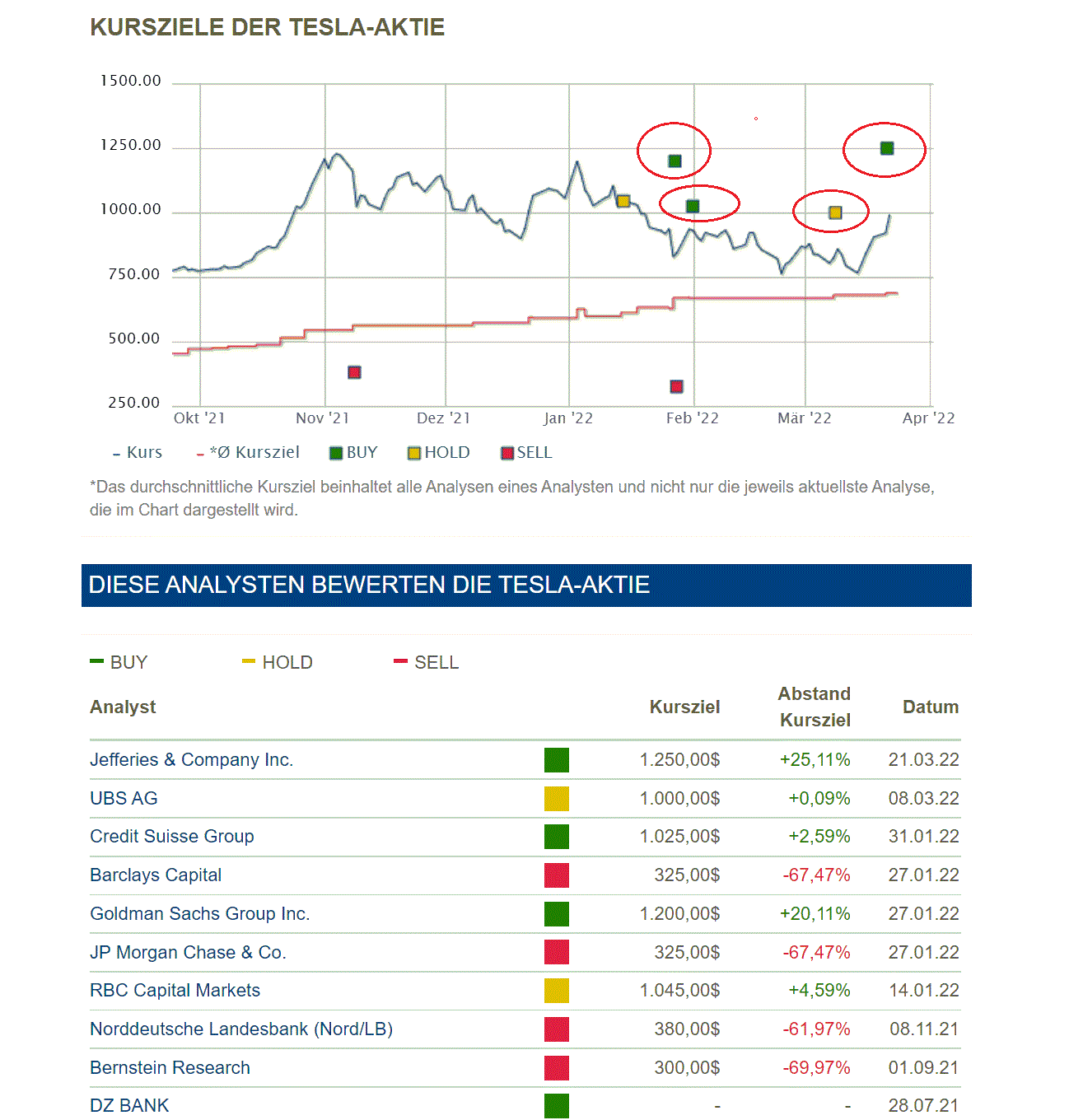Click the date 01.09.21

(x=923, y=1067)
